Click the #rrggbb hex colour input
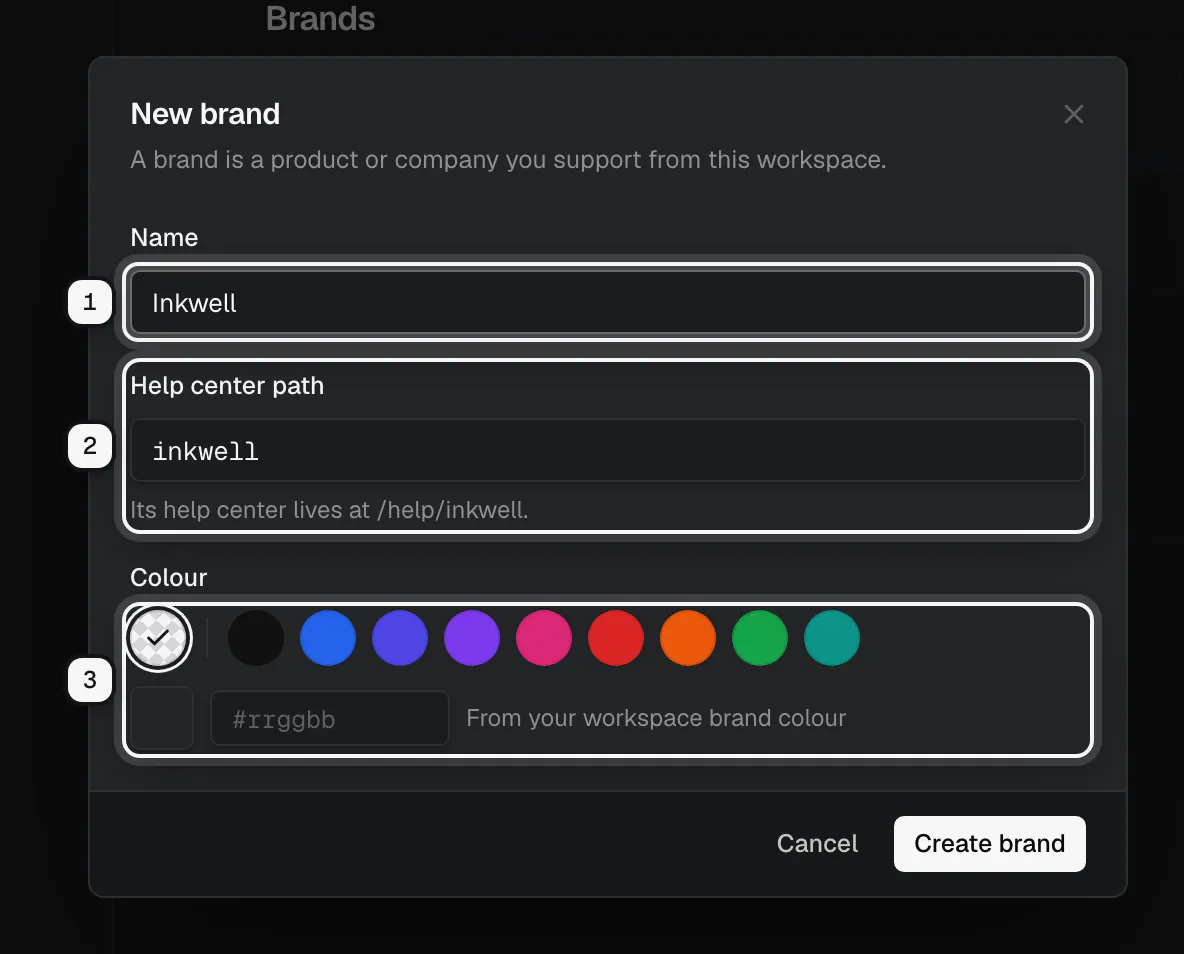This screenshot has height=954, width=1184. (x=330, y=718)
